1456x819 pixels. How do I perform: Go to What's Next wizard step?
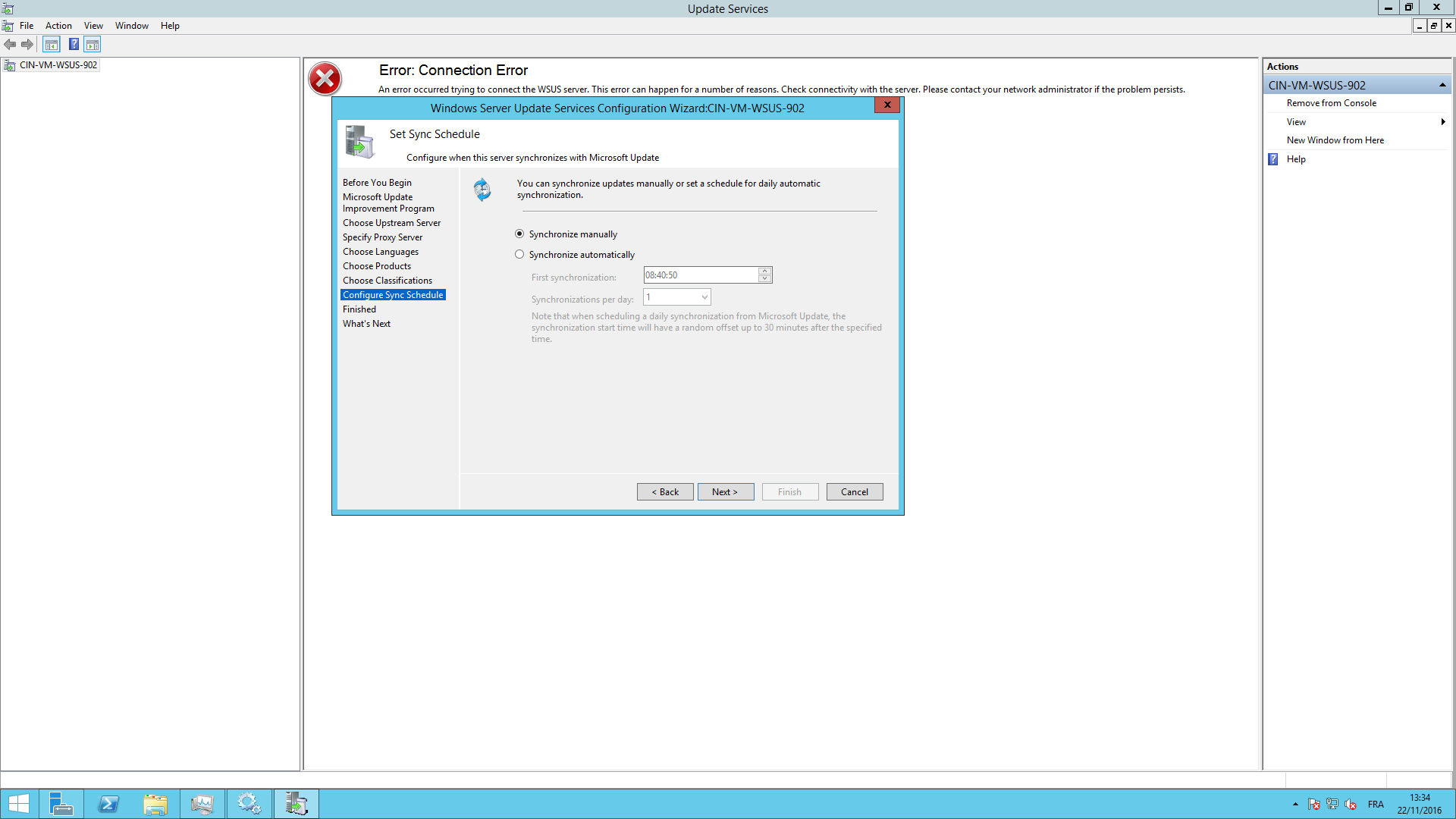366,324
